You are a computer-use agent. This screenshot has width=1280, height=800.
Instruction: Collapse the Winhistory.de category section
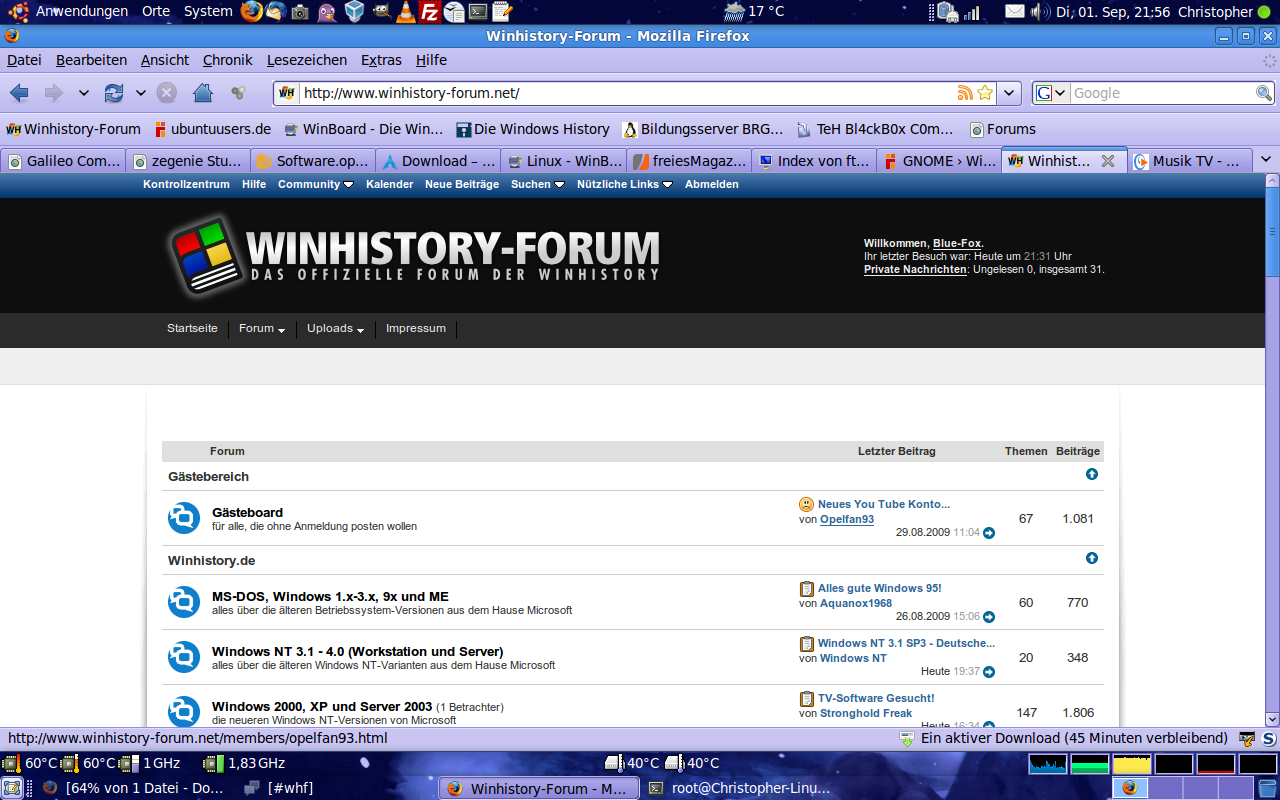pyautogui.click(x=1092, y=558)
